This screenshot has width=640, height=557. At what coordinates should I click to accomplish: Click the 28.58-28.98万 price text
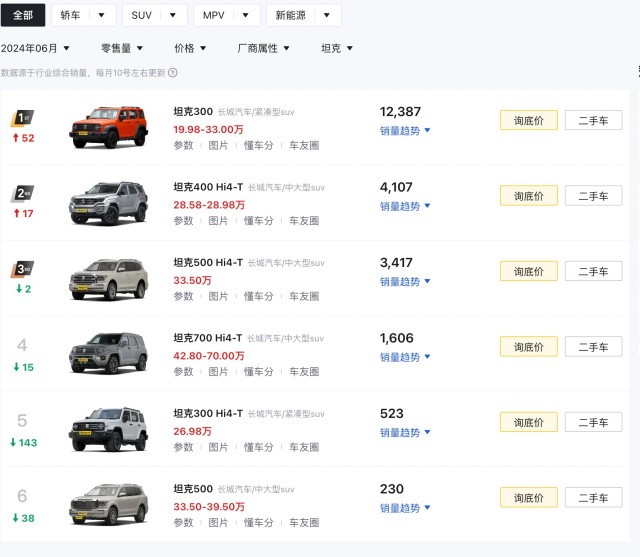(209, 205)
